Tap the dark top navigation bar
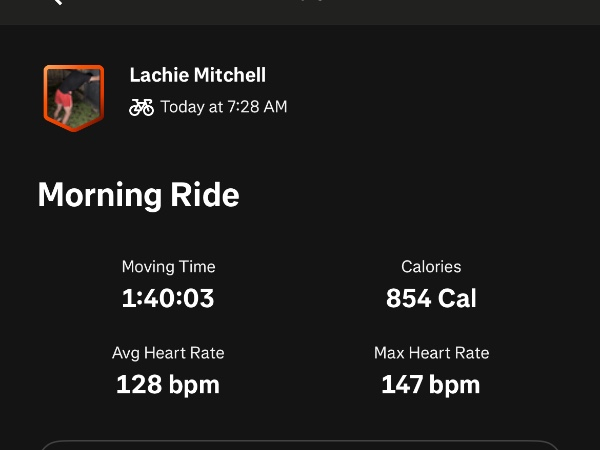 (450, 10)
